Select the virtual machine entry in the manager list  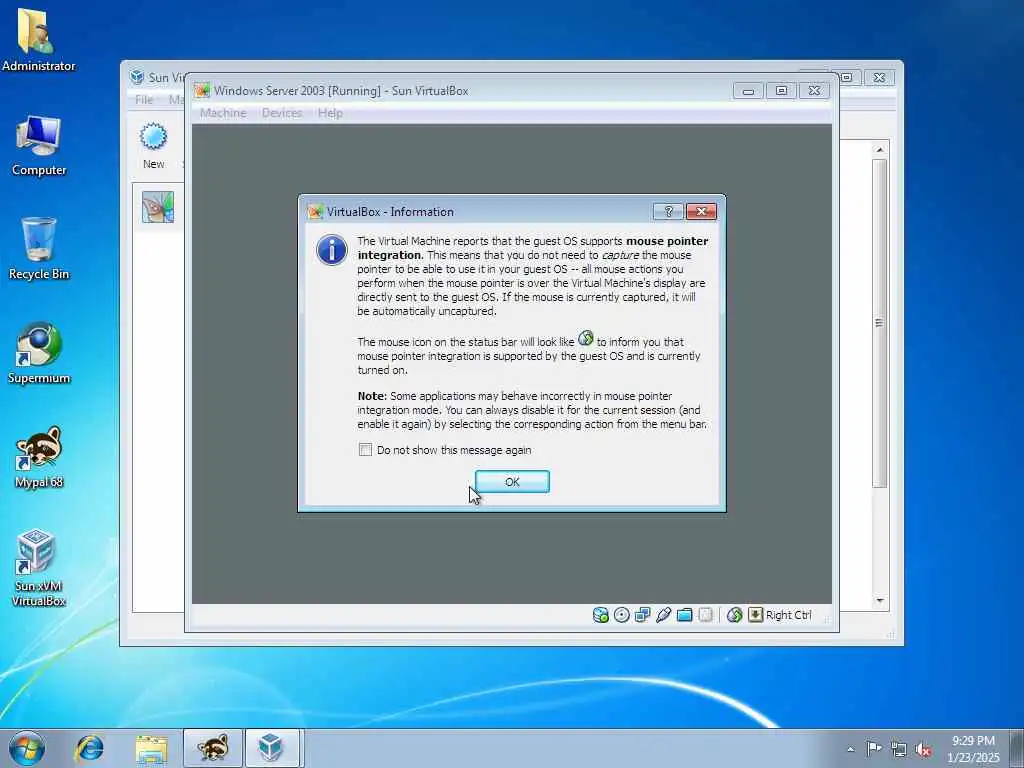point(158,207)
